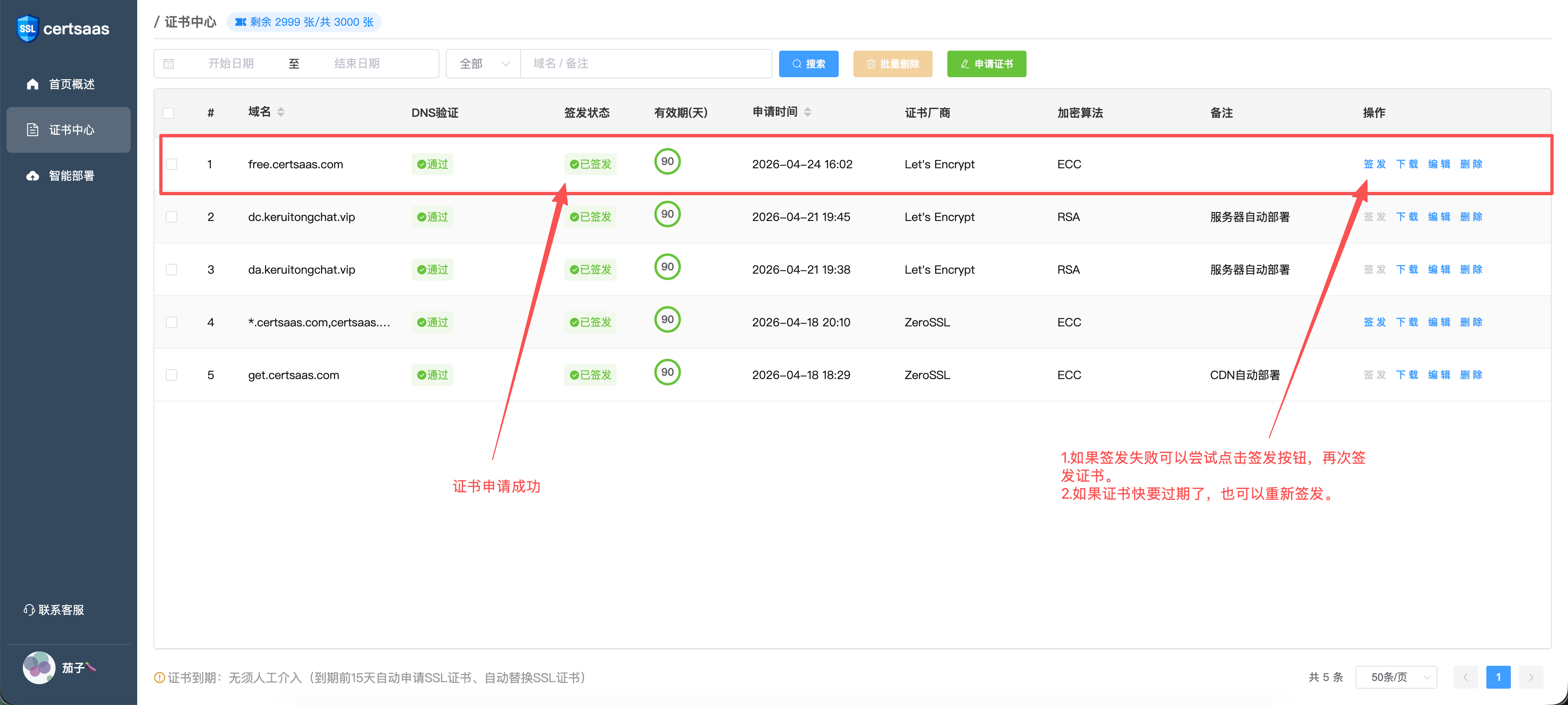This screenshot has width=1568, height=705.
Task: Click the 开始日期 input field
Action: pos(231,63)
